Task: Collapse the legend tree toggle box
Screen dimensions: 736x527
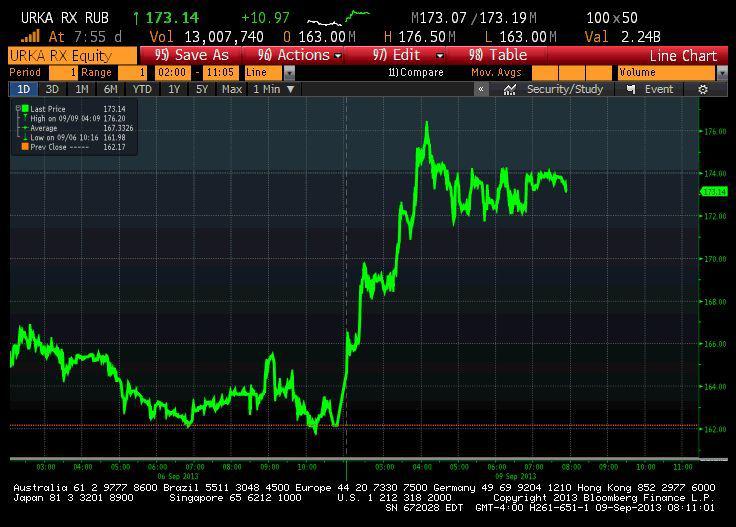Action: [17, 108]
